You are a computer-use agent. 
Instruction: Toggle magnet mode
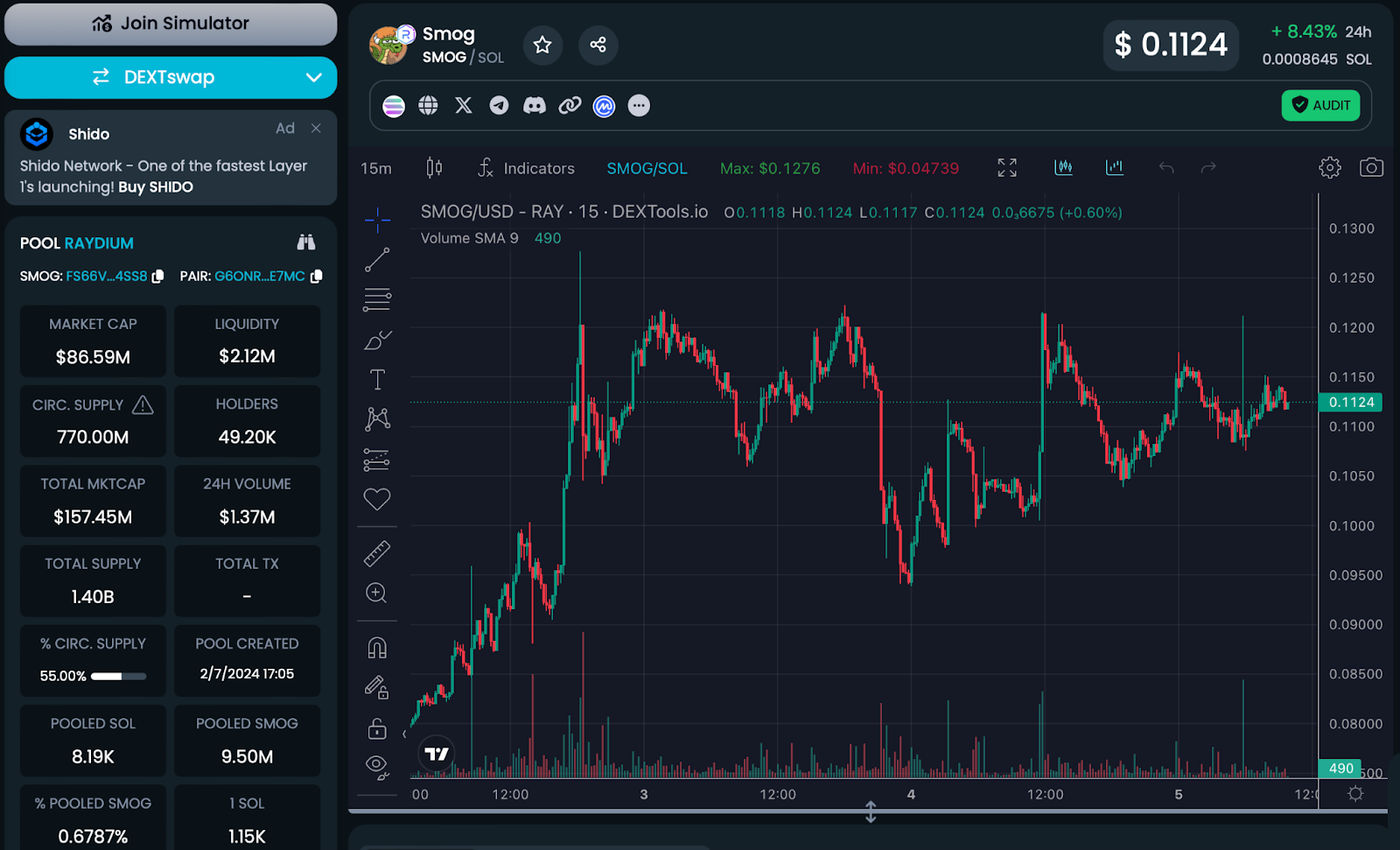(377, 648)
